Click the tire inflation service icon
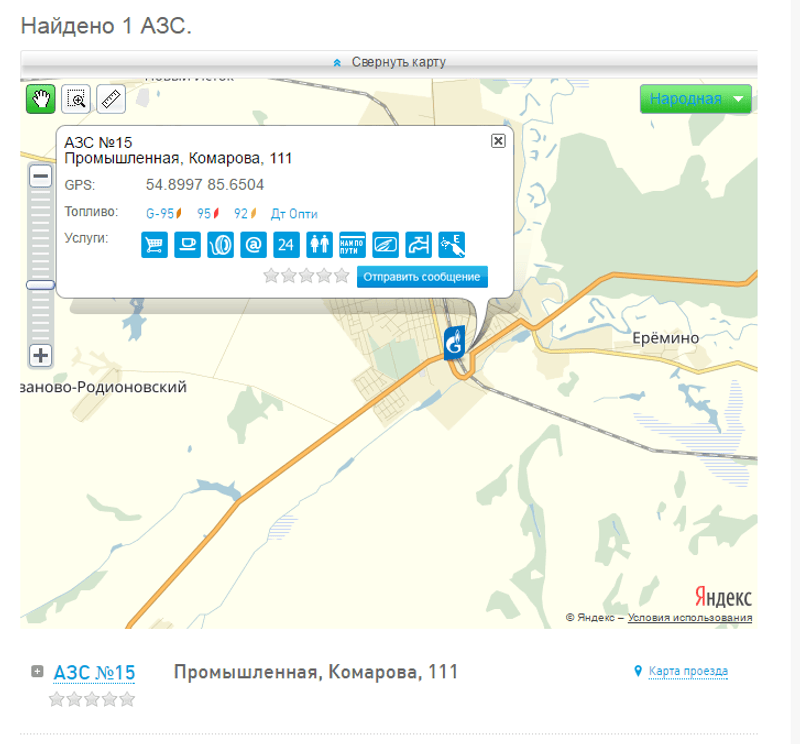 tap(220, 244)
